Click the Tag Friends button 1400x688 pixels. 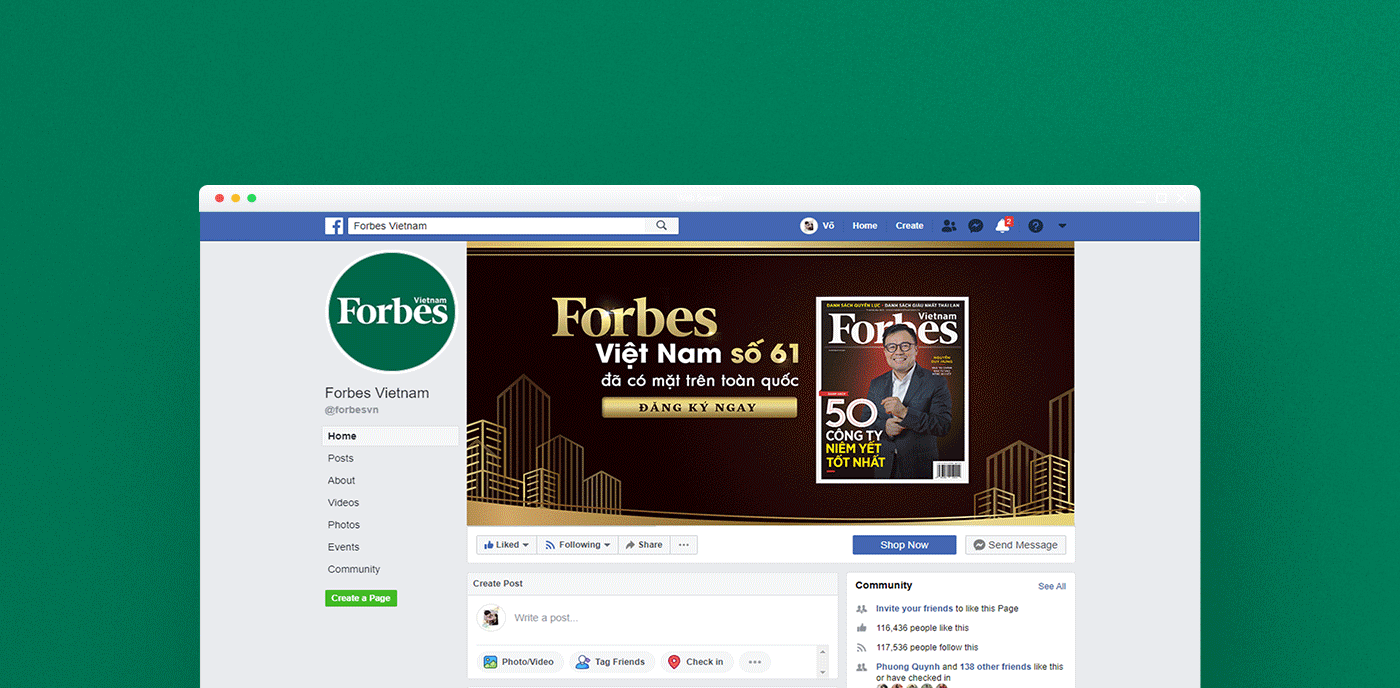610,662
